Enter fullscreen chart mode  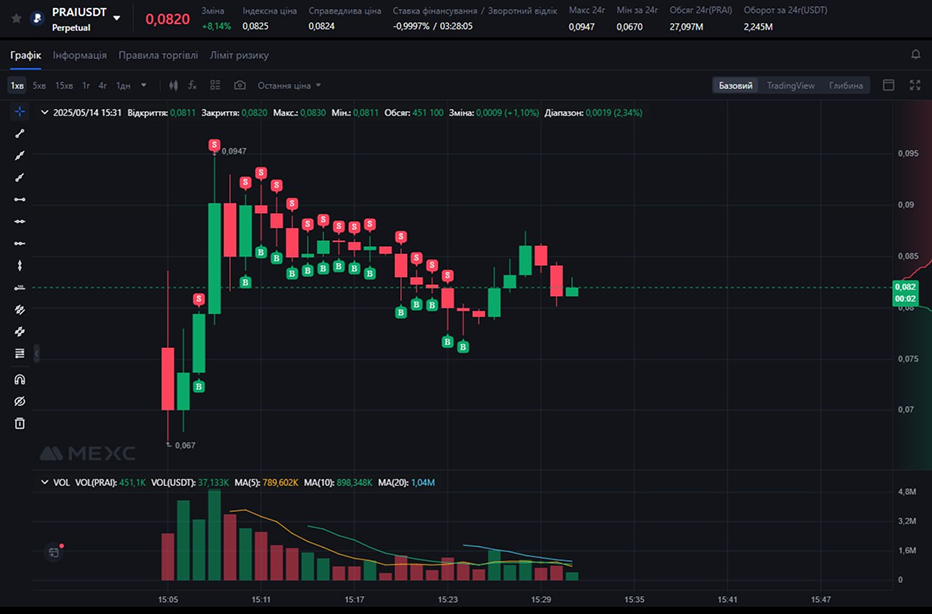(x=915, y=86)
